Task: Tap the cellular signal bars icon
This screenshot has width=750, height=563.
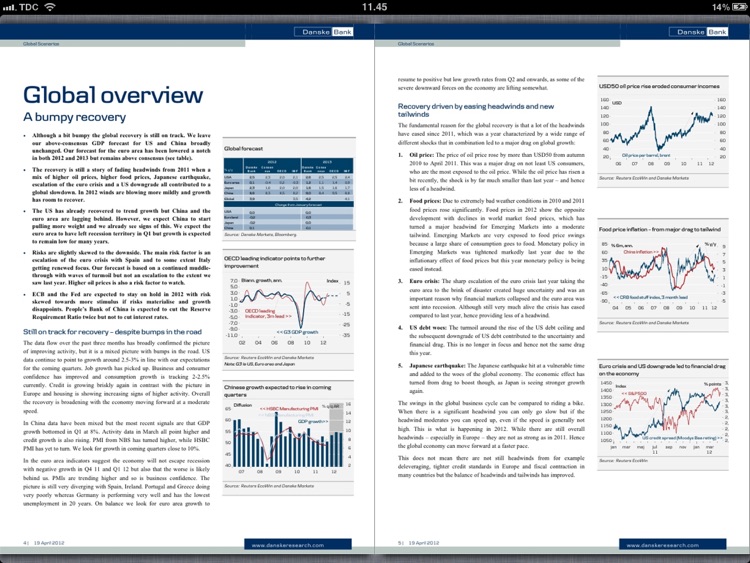Action: point(10,8)
